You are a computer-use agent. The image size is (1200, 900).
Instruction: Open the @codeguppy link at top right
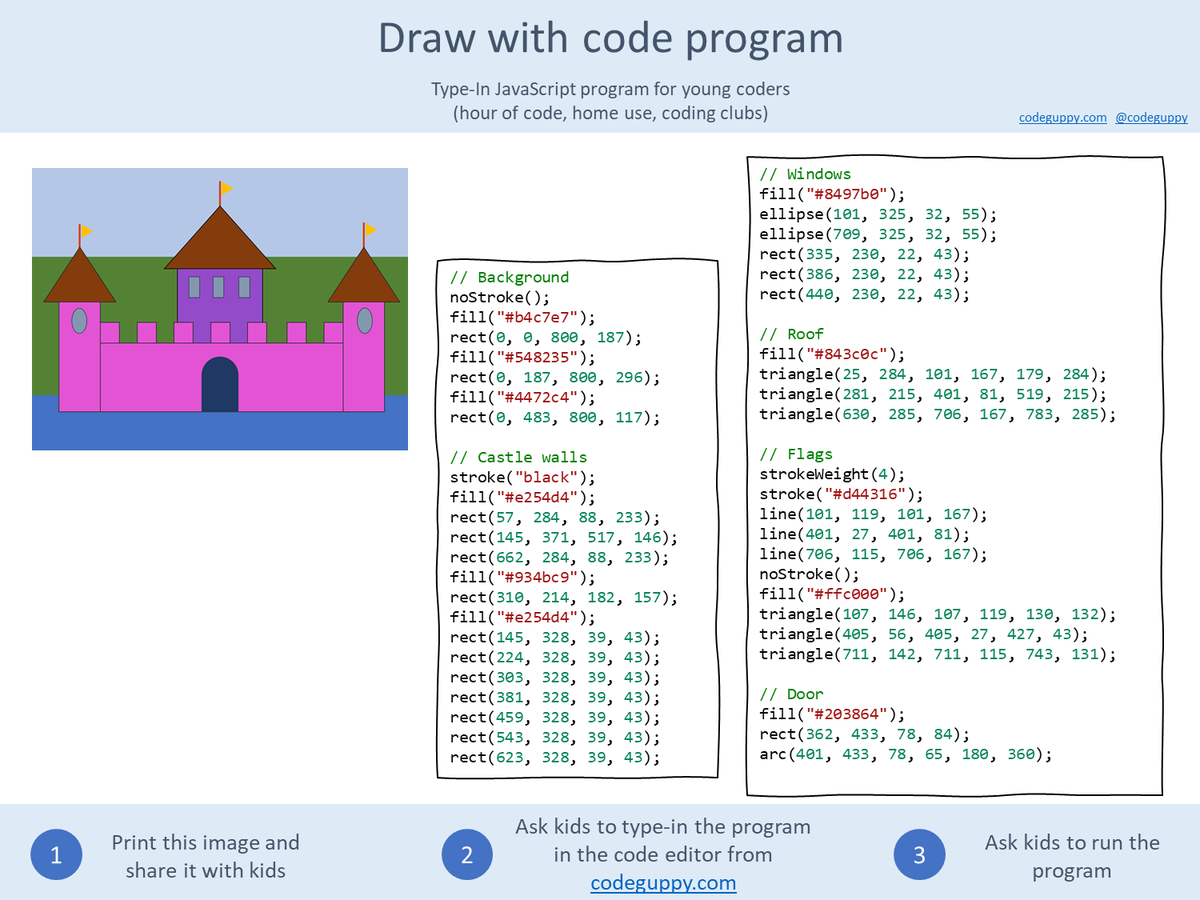point(1151,117)
